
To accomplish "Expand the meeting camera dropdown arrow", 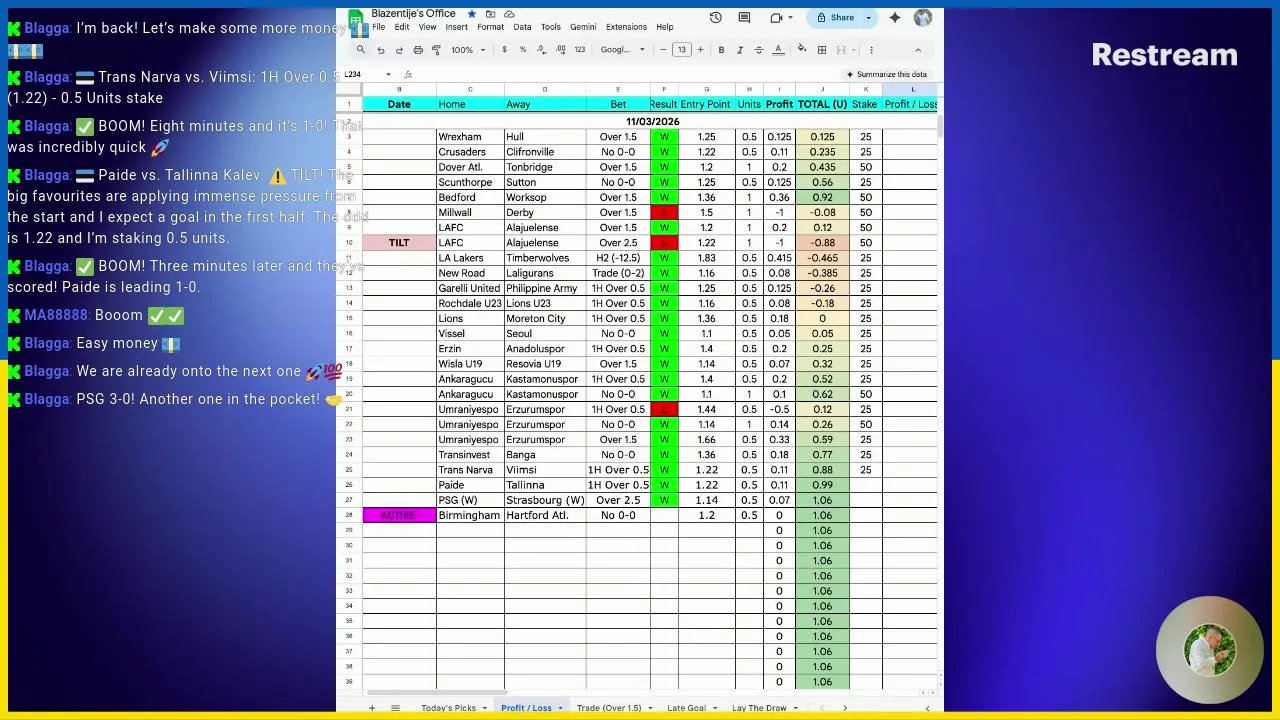I will [x=789, y=18].
